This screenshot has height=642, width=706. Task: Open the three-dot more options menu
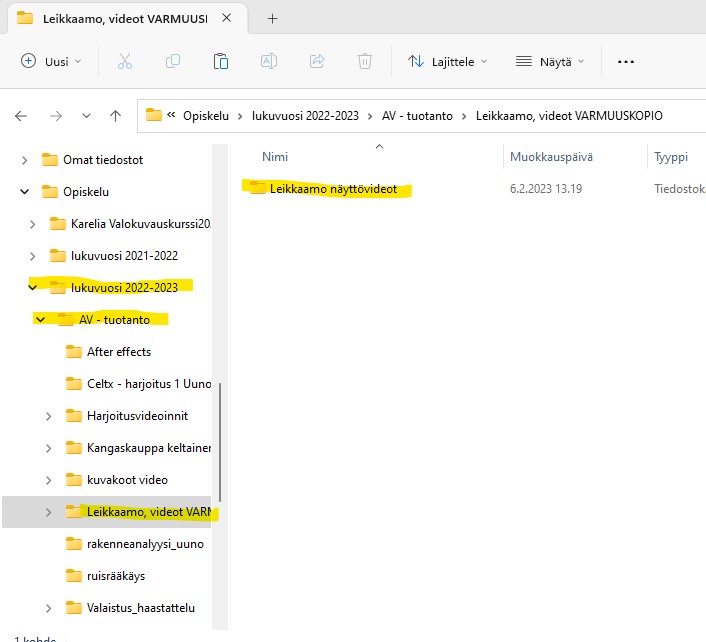[626, 61]
